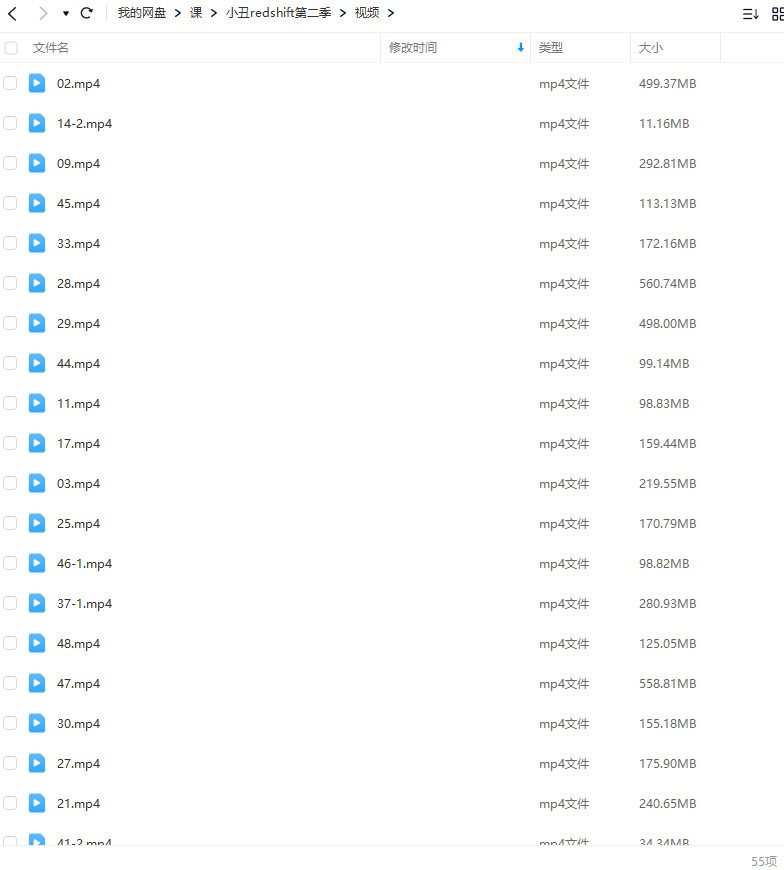
Task: Expand chevron after 我的网盘 breadcrumb
Action: pos(178,13)
